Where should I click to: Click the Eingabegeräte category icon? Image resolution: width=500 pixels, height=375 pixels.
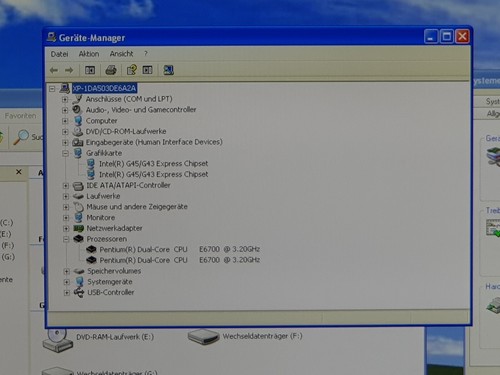point(78,142)
